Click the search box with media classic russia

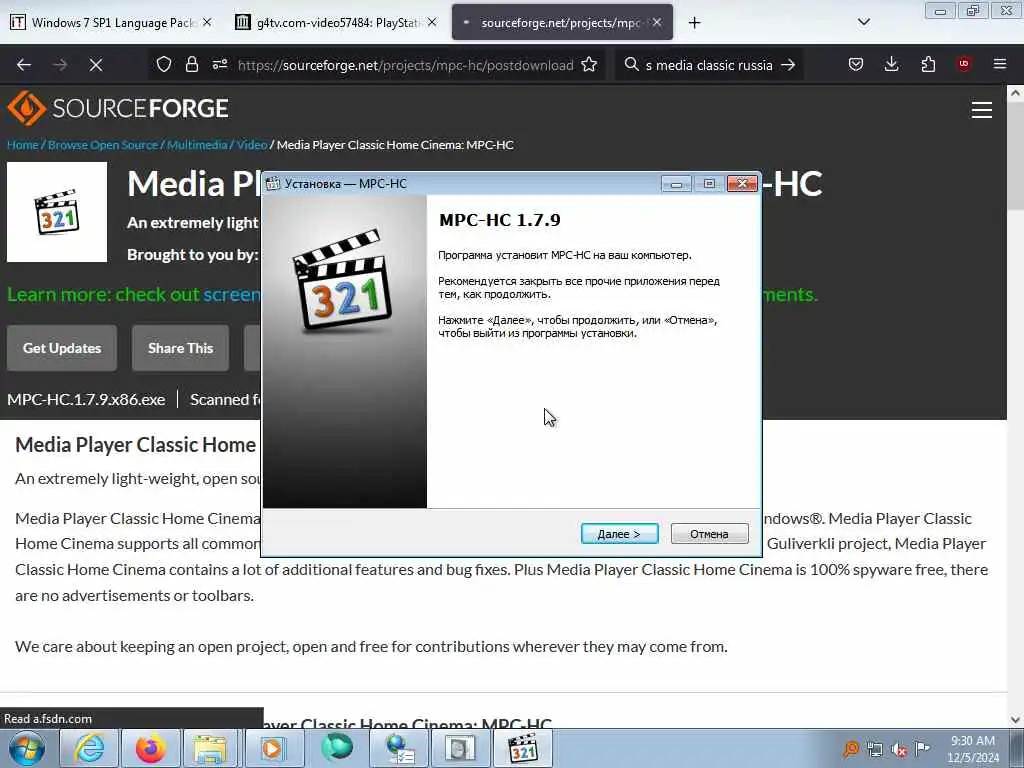click(x=709, y=65)
